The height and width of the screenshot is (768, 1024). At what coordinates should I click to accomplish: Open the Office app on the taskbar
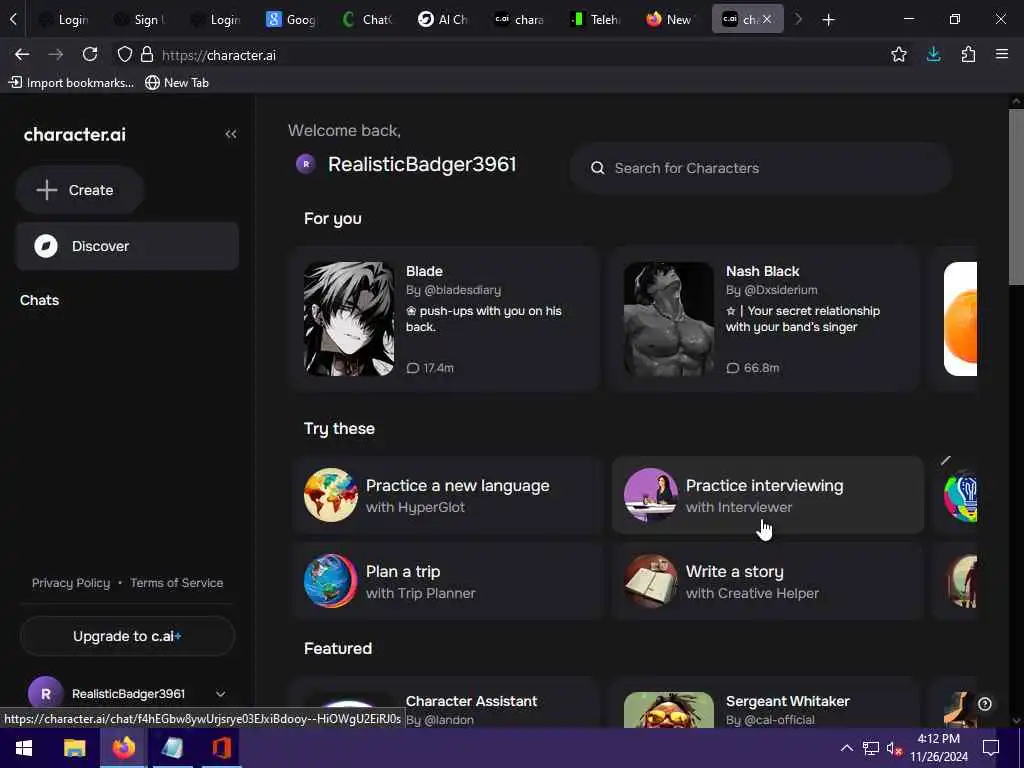221,748
